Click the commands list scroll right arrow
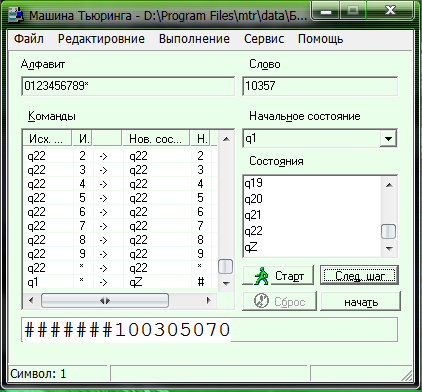The height and width of the screenshot is (392, 422). click(209, 301)
